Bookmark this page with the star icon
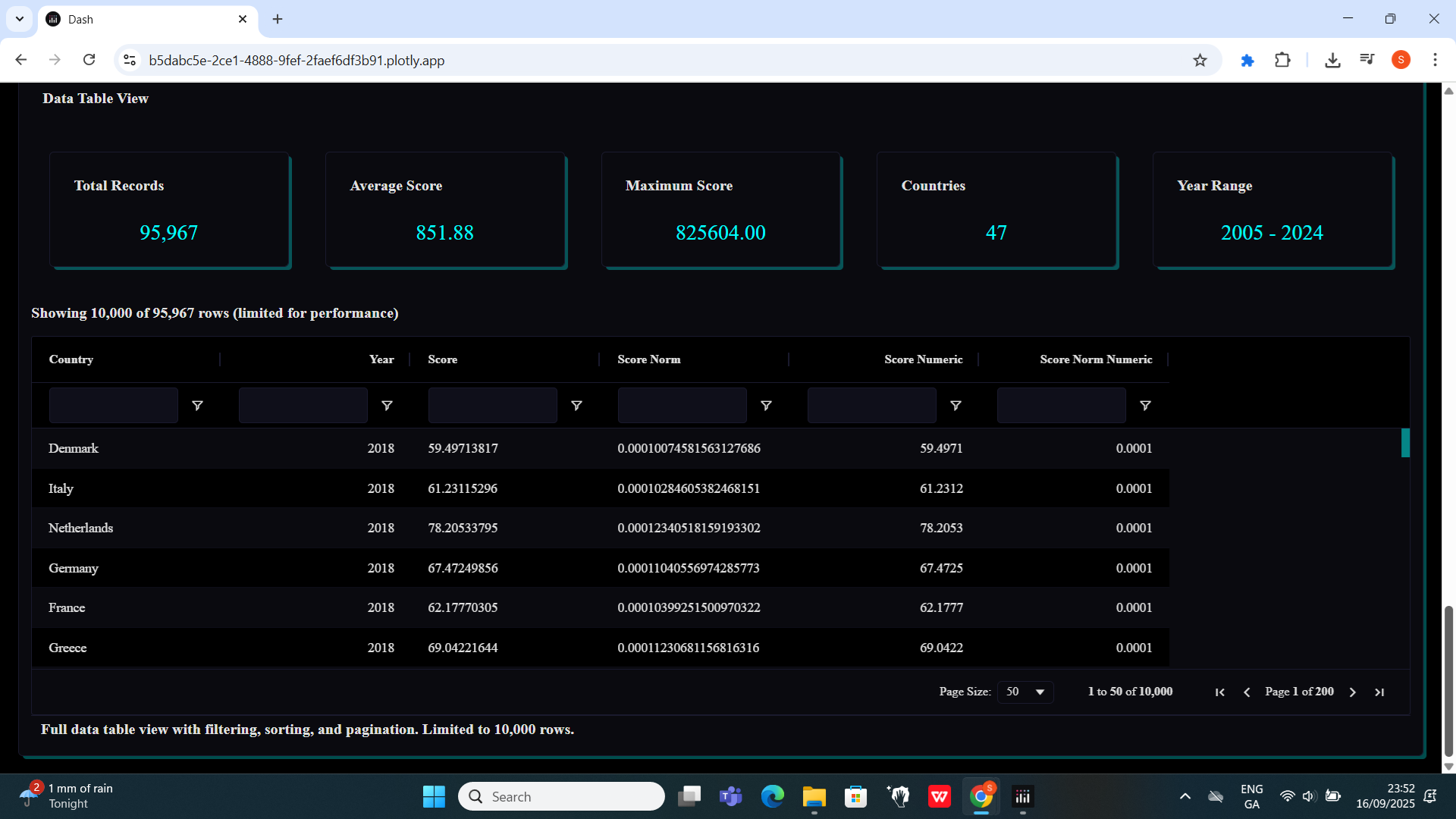Screen dimensions: 1456x819 point(1200,61)
